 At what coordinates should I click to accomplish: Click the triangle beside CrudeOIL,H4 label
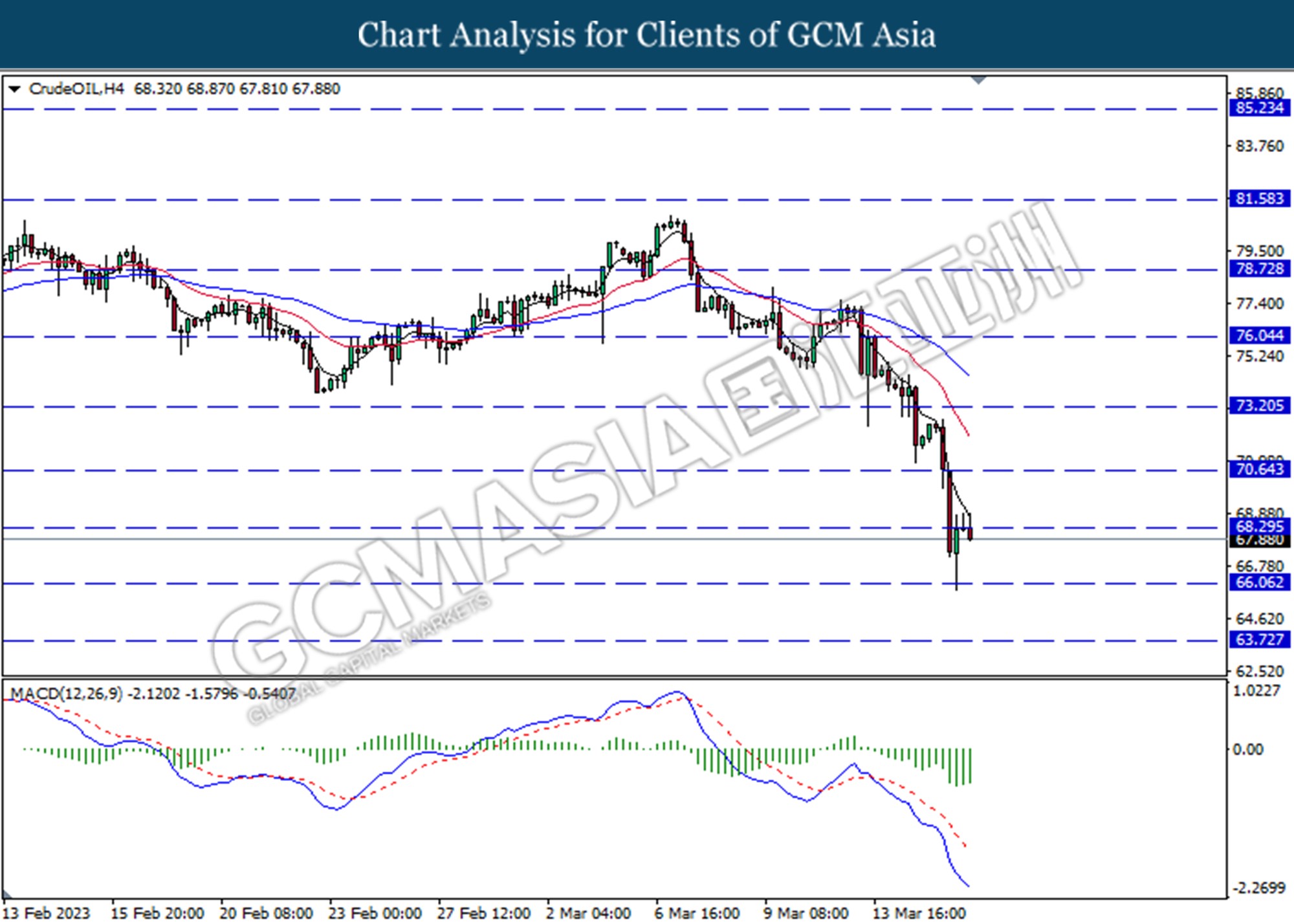pos(14,89)
